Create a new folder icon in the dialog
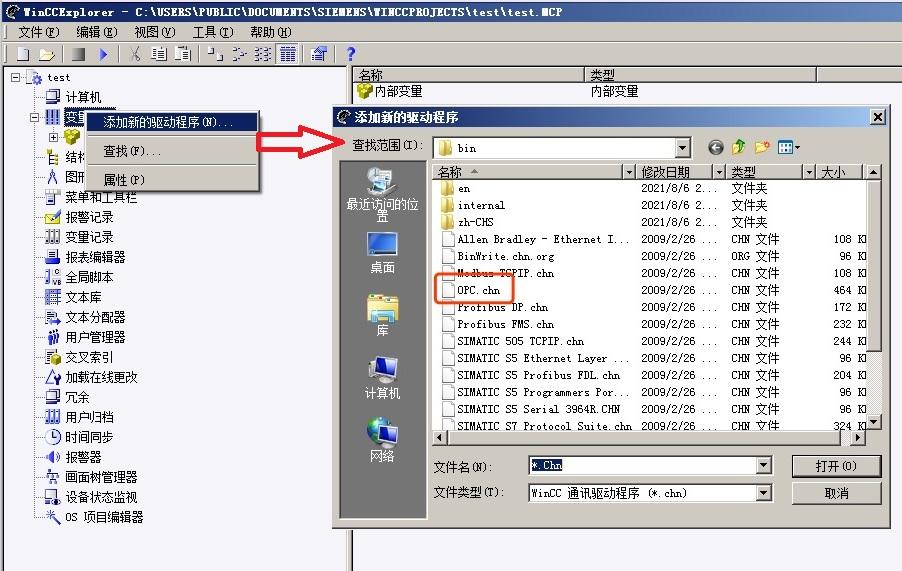Screen dimensions: 902x571 (x=762, y=147)
